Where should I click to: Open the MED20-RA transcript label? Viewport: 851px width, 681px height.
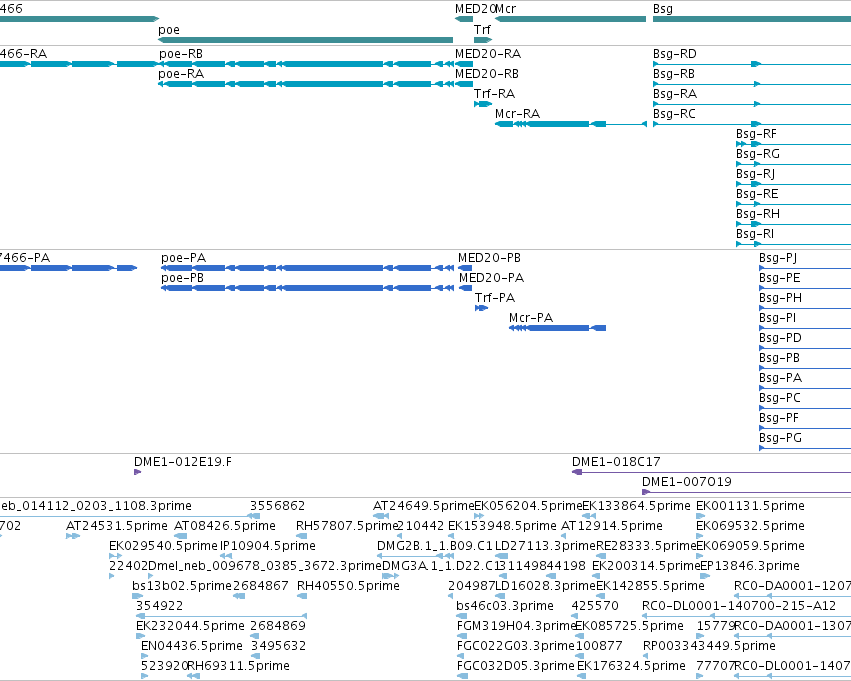coord(488,54)
